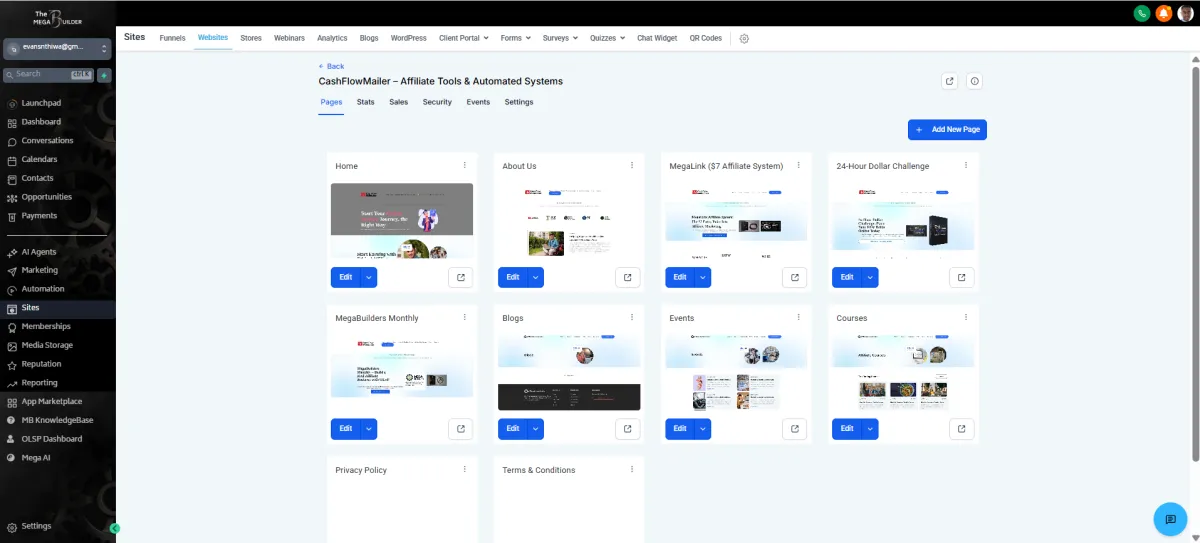Image resolution: width=1200 pixels, height=543 pixels.
Task: Preview the Blogs page in new tab
Action: (x=627, y=429)
